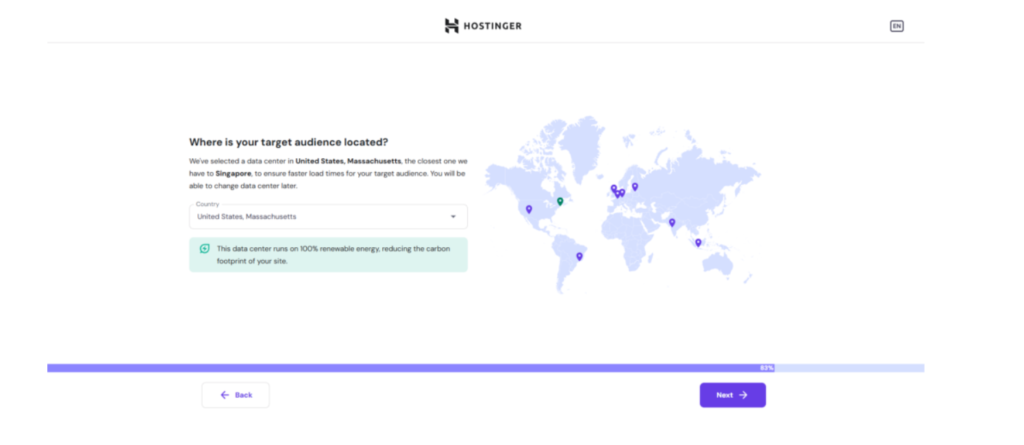
Task: Click the renewable energy leaf icon
Action: (205, 249)
